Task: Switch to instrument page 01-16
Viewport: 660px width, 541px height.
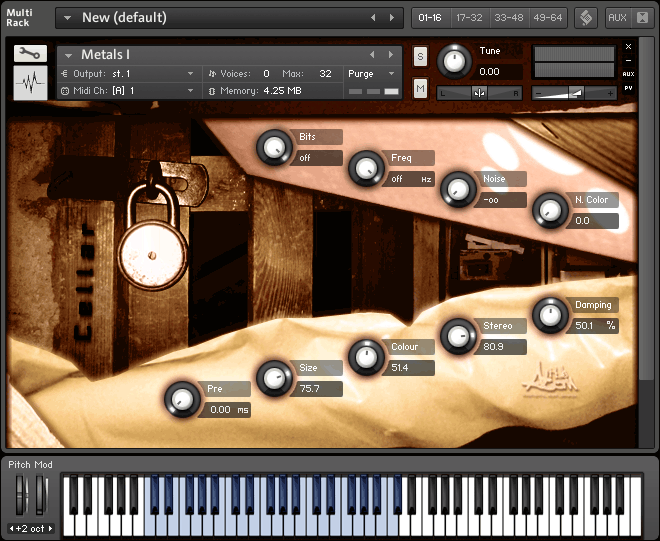Action: click(x=430, y=18)
